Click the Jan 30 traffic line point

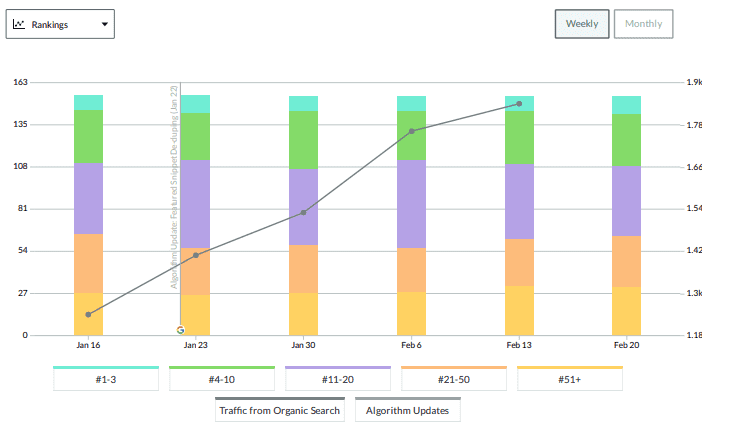click(304, 212)
